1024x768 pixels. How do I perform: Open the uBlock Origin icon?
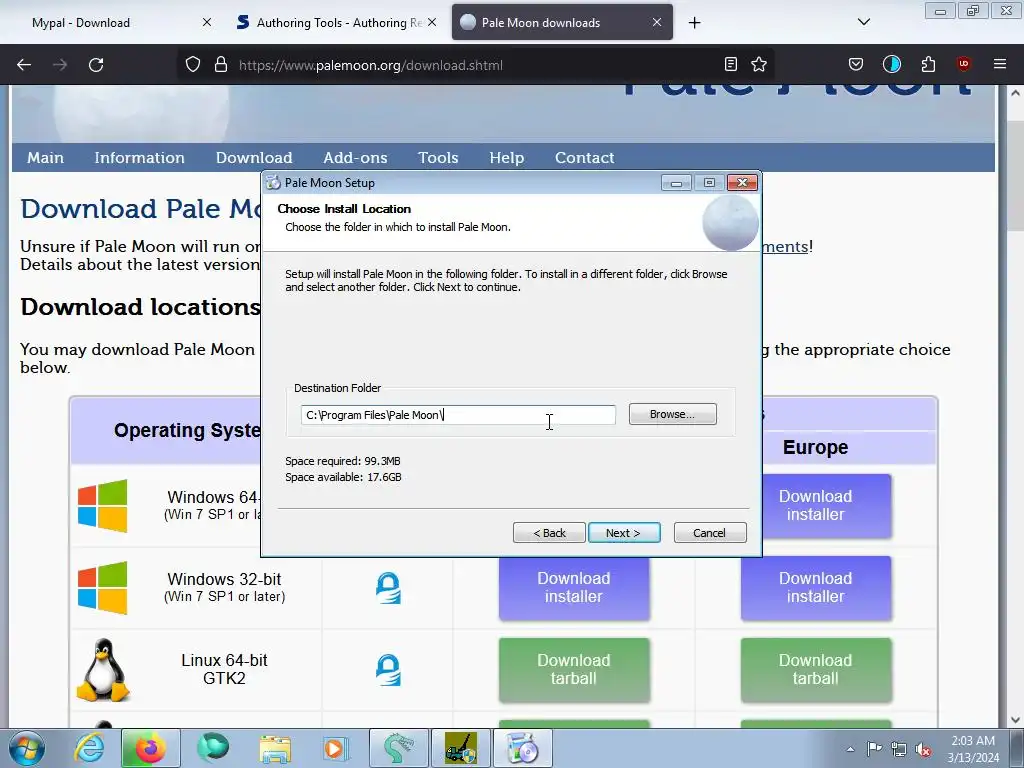pyautogui.click(x=964, y=64)
